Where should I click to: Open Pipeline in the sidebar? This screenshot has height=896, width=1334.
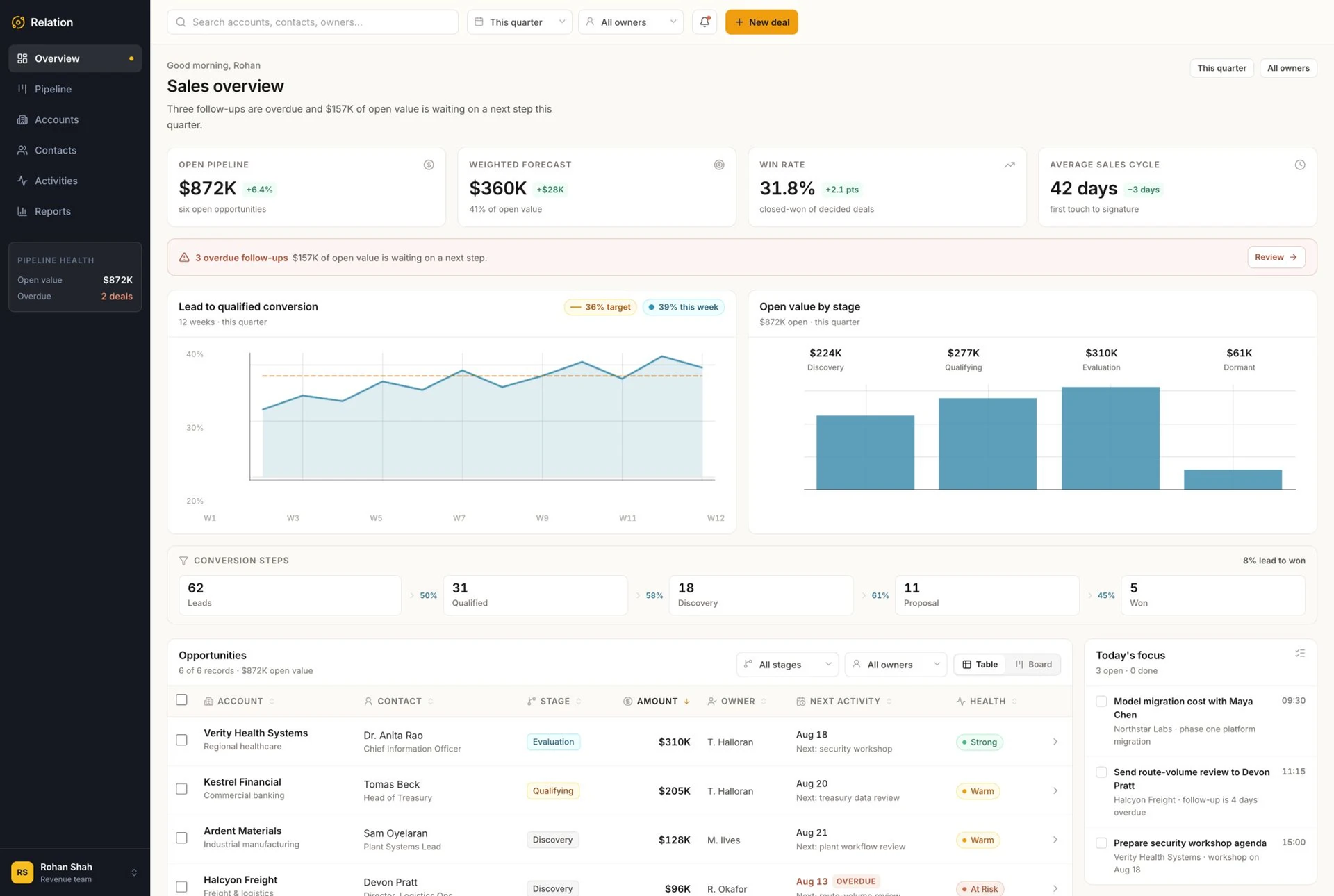pos(75,89)
